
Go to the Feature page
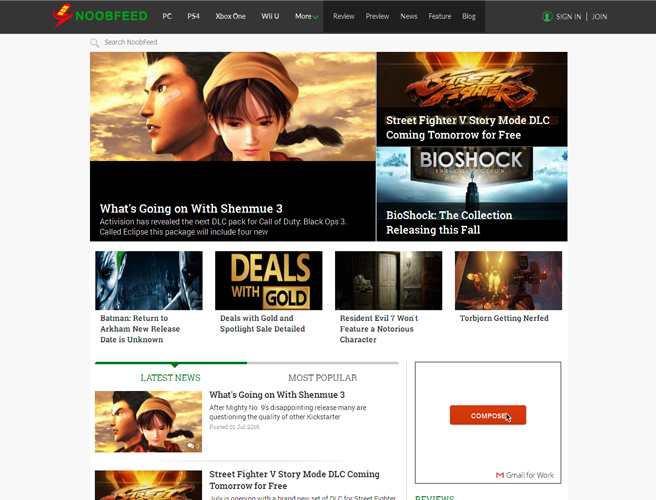tap(440, 16)
